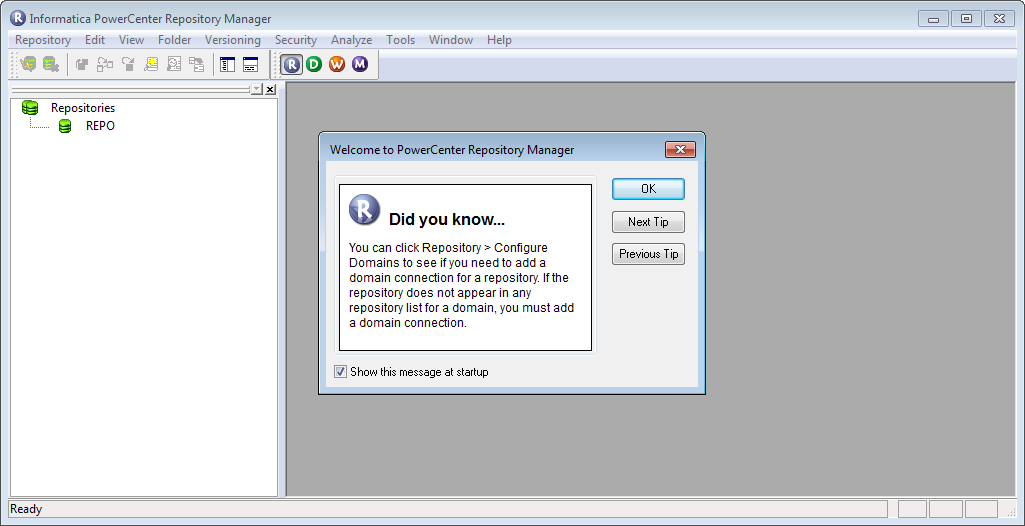This screenshot has height=526, width=1025.
Task: Open the Tools menu
Action: click(x=400, y=40)
